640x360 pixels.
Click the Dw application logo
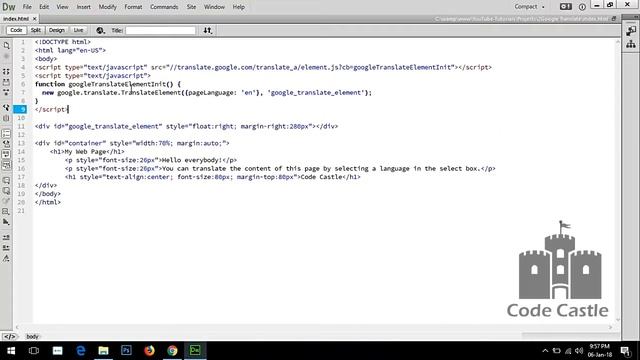click(9, 7)
